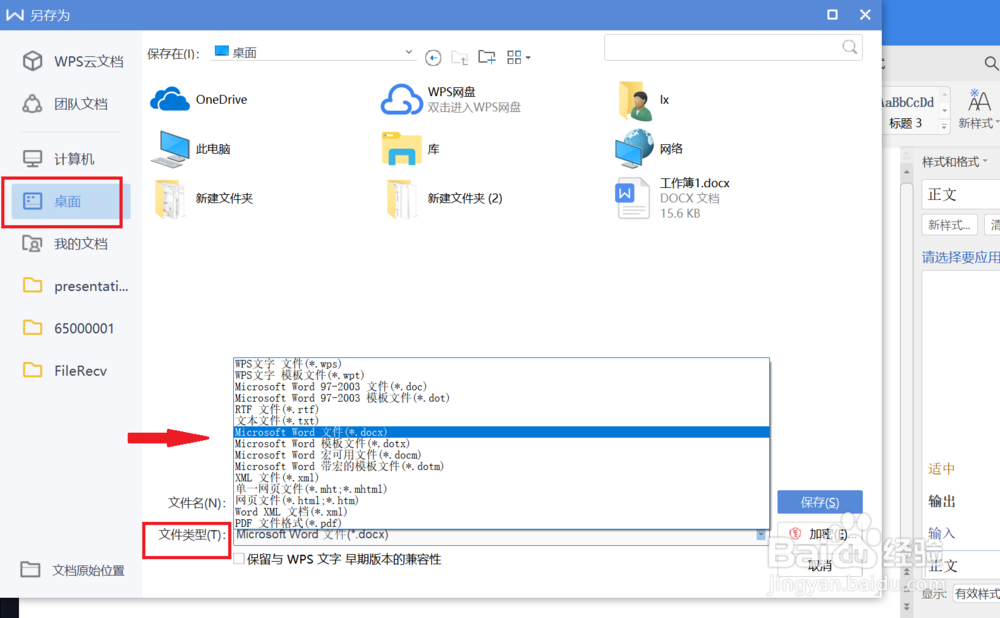This screenshot has width=1000, height=618.
Task: Choose 网页文件(*.html;*.htm) type
Action: coord(501,501)
